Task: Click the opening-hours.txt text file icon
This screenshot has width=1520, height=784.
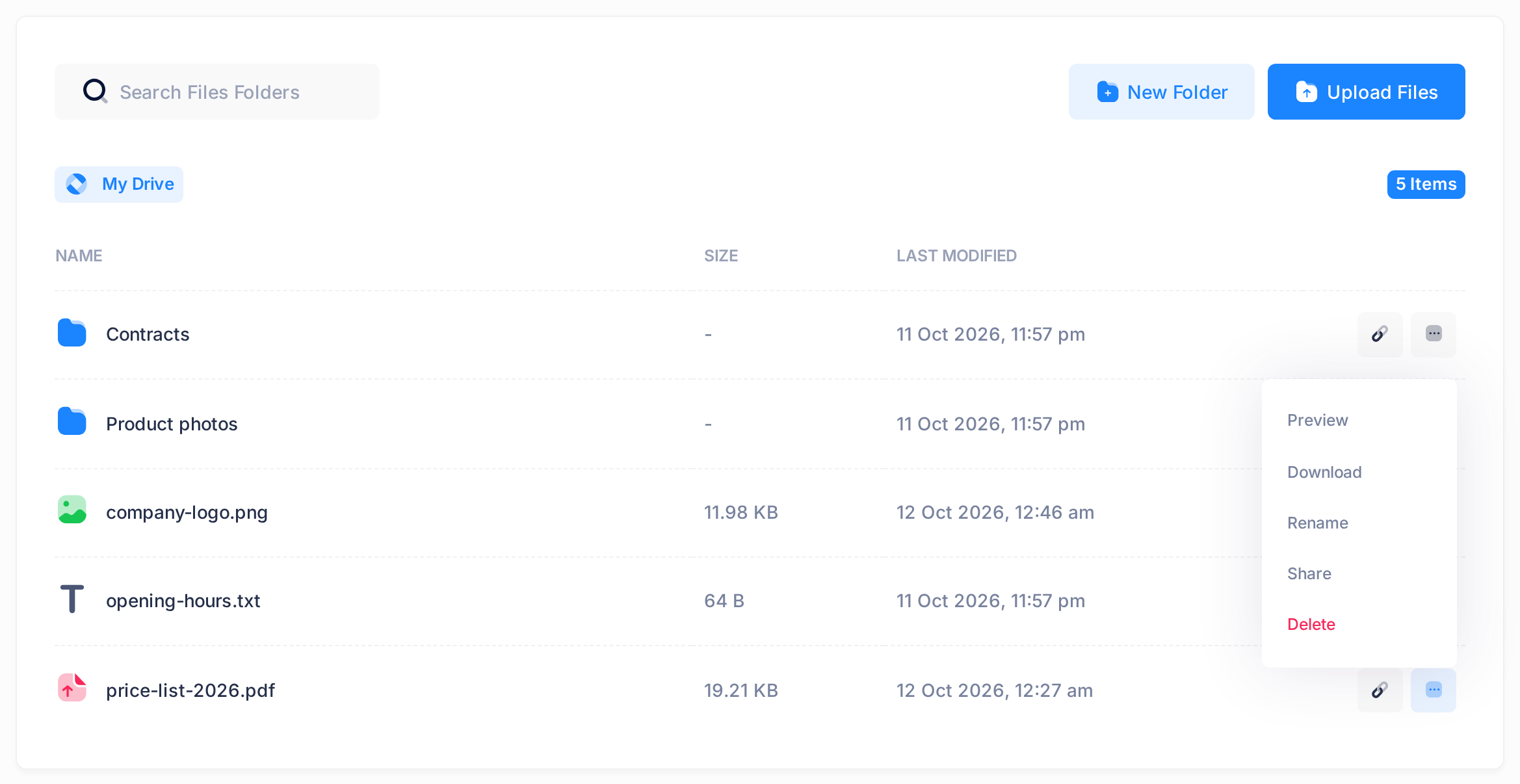Action: [x=72, y=599]
